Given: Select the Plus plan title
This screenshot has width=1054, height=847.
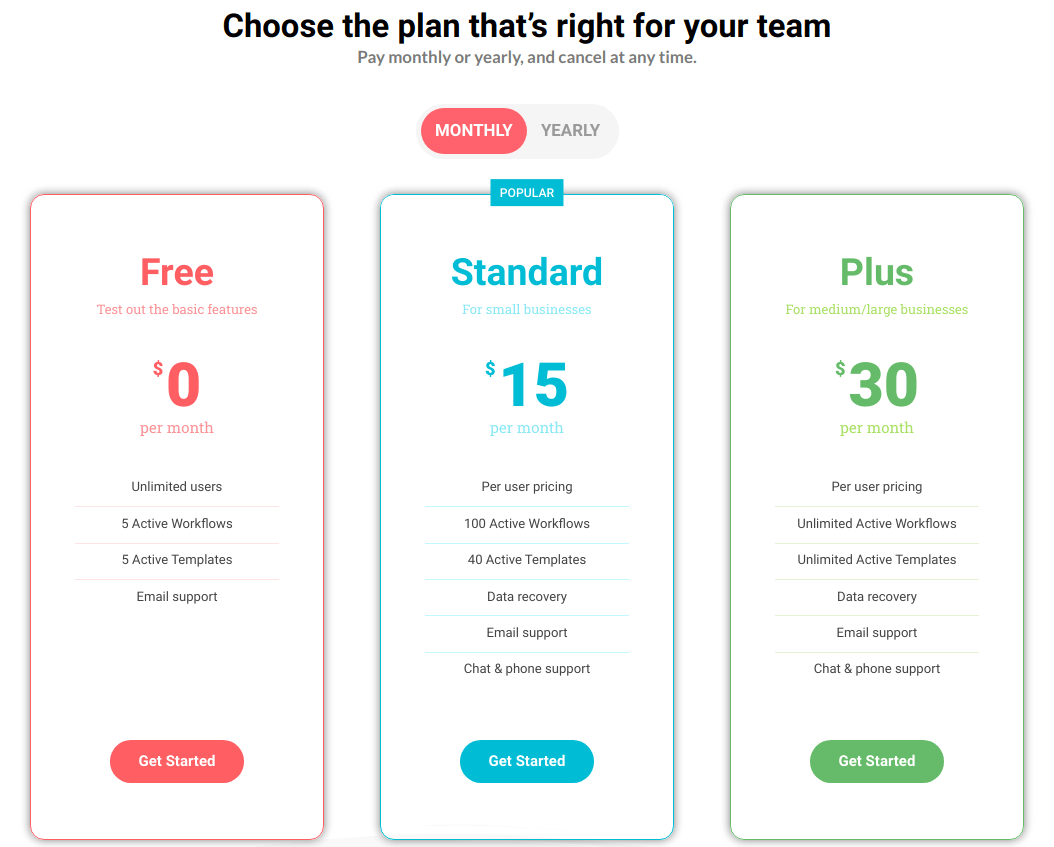Looking at the screenshot, I should [x=876, y=271].
